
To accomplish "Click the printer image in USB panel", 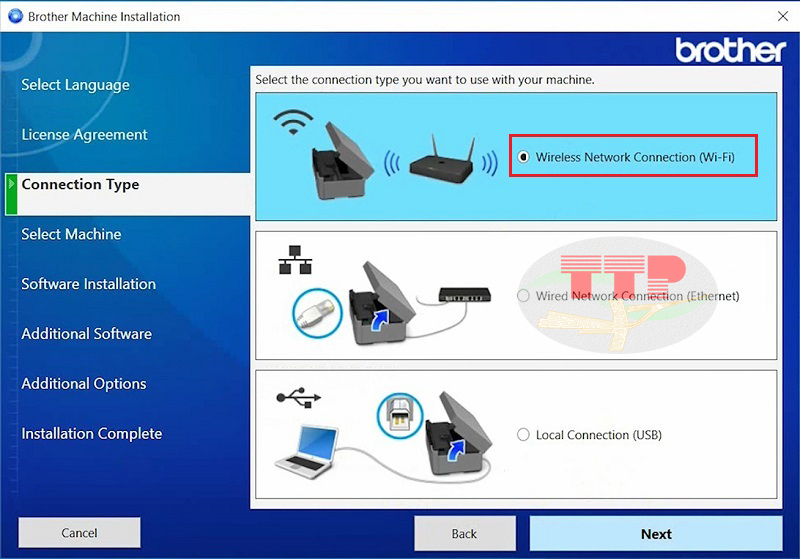I will coord(458,433).
